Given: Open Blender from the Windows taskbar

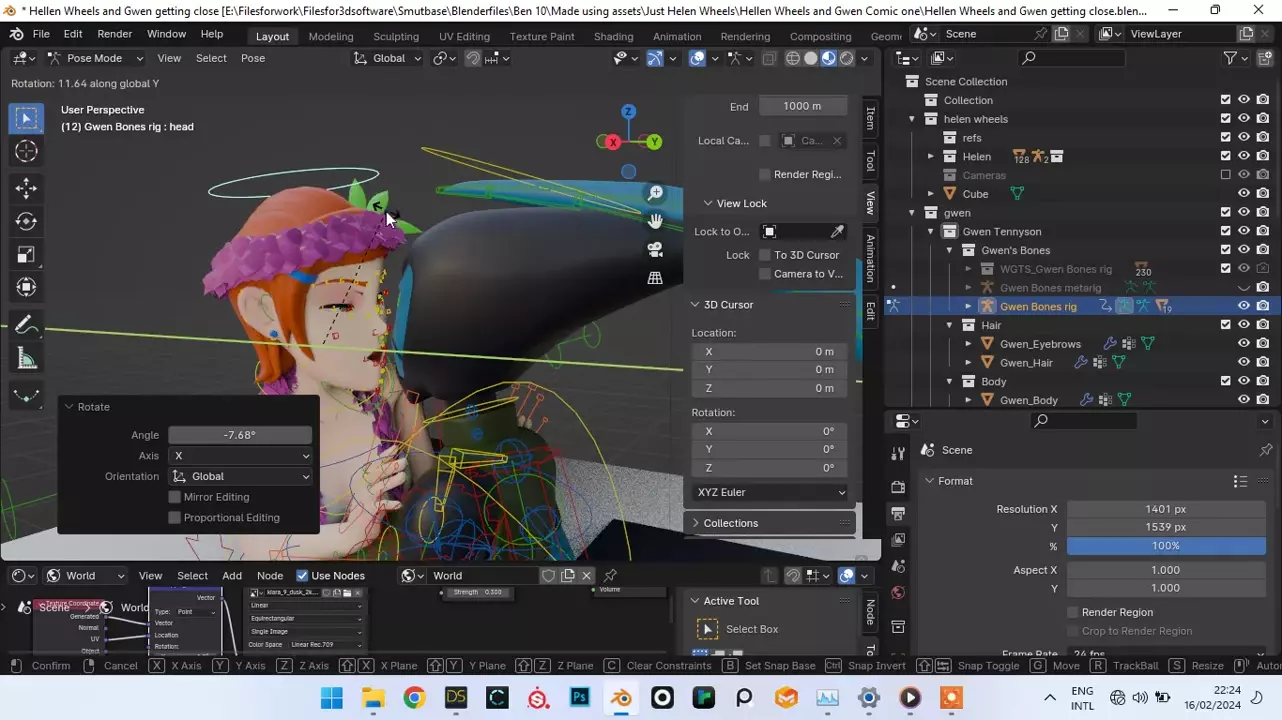Looking at the screenshot, I should tap(621, 697).
